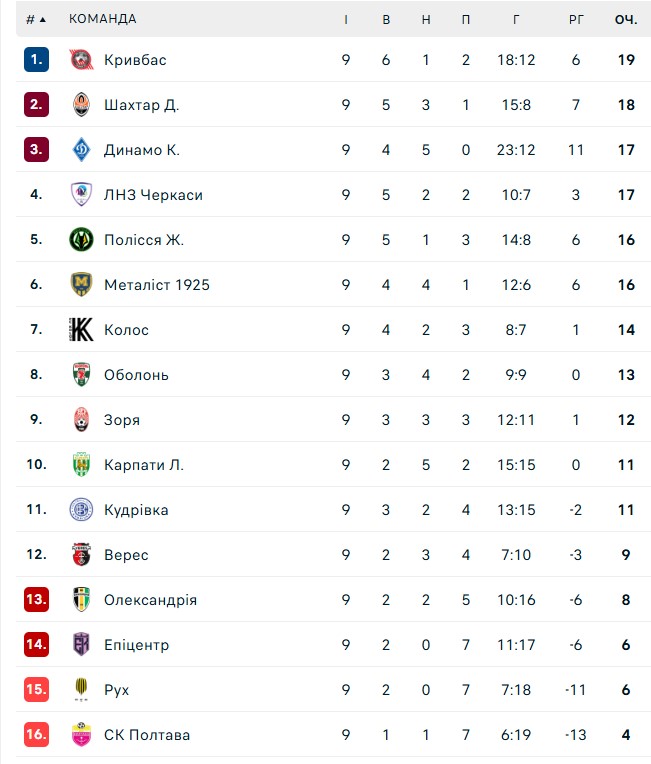Click the Колос black K logo
This screenshot has height=764, width=651.
click(x=81, y=330)
